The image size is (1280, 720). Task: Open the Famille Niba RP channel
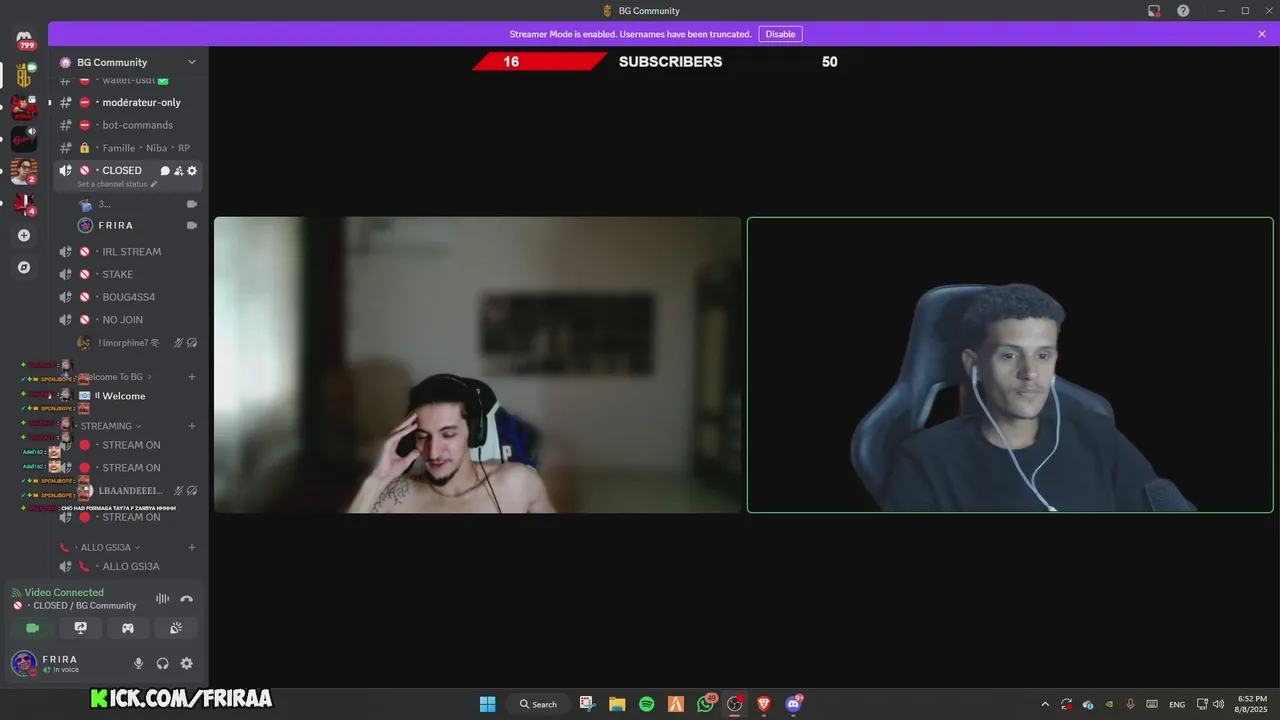coord(129,148)
